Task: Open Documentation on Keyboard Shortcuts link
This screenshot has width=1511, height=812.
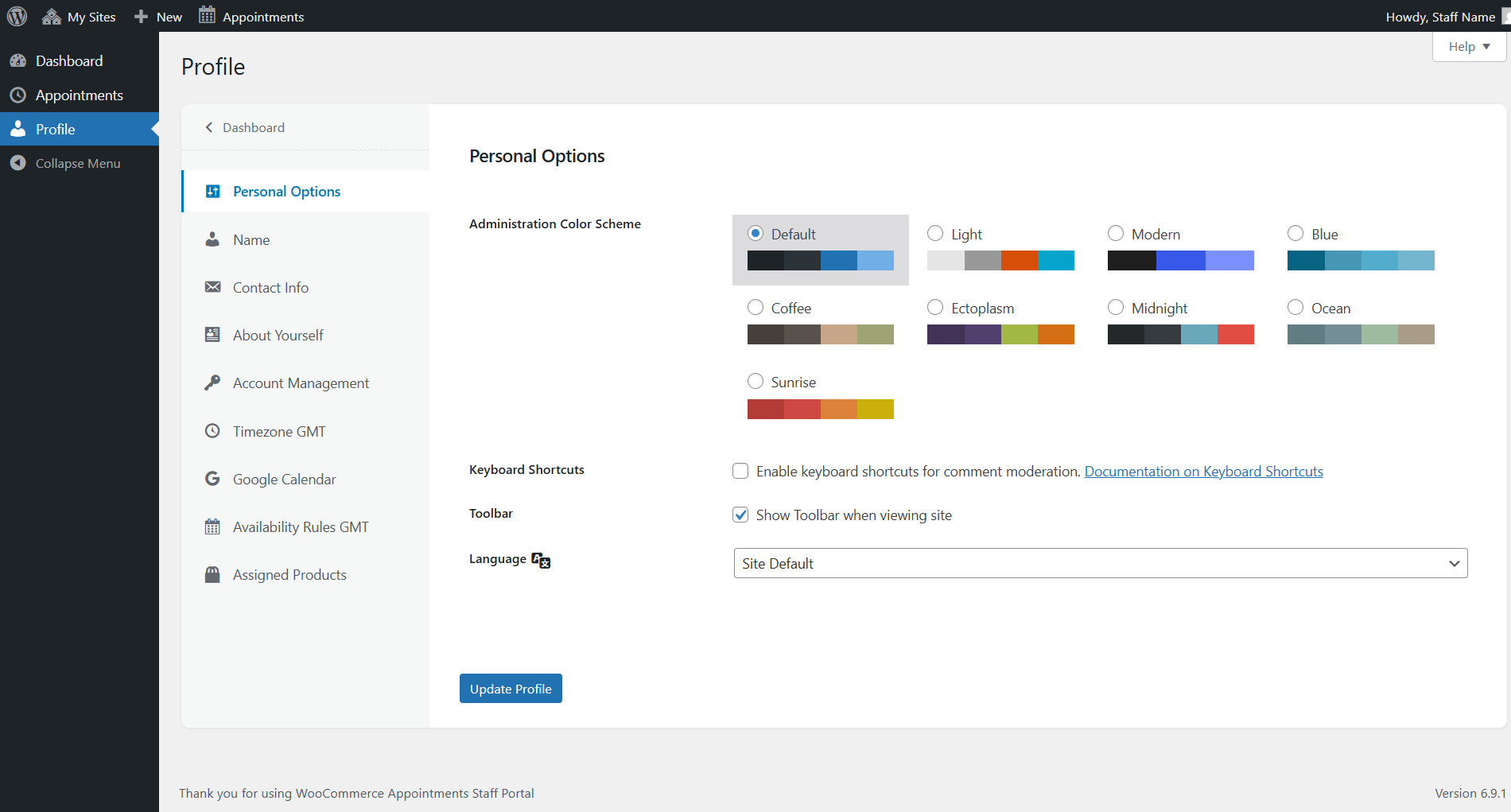Action: click(1203, 471)
